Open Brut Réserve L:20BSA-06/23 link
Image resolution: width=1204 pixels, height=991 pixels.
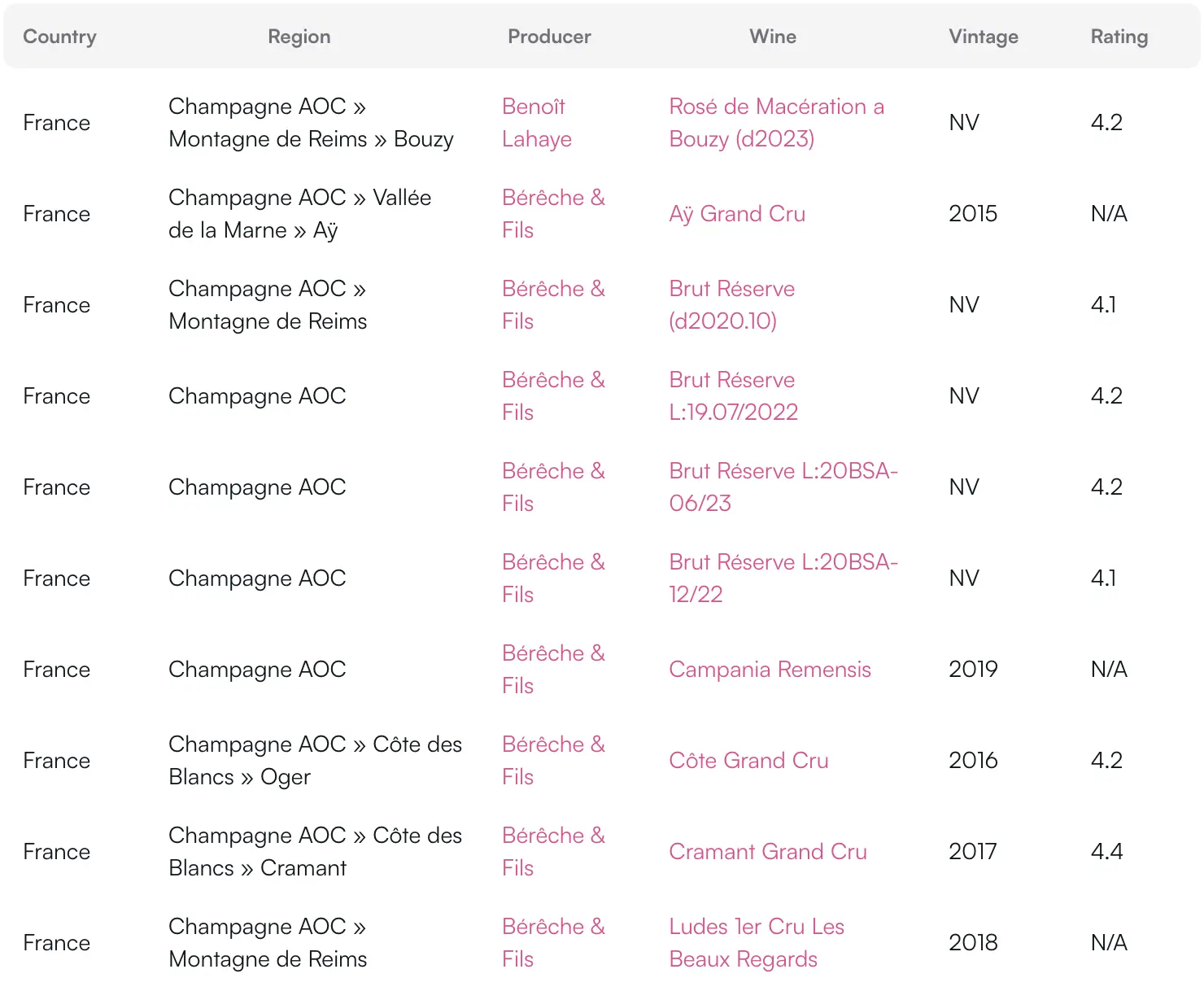pyautogui.click(x=782, y=487)
